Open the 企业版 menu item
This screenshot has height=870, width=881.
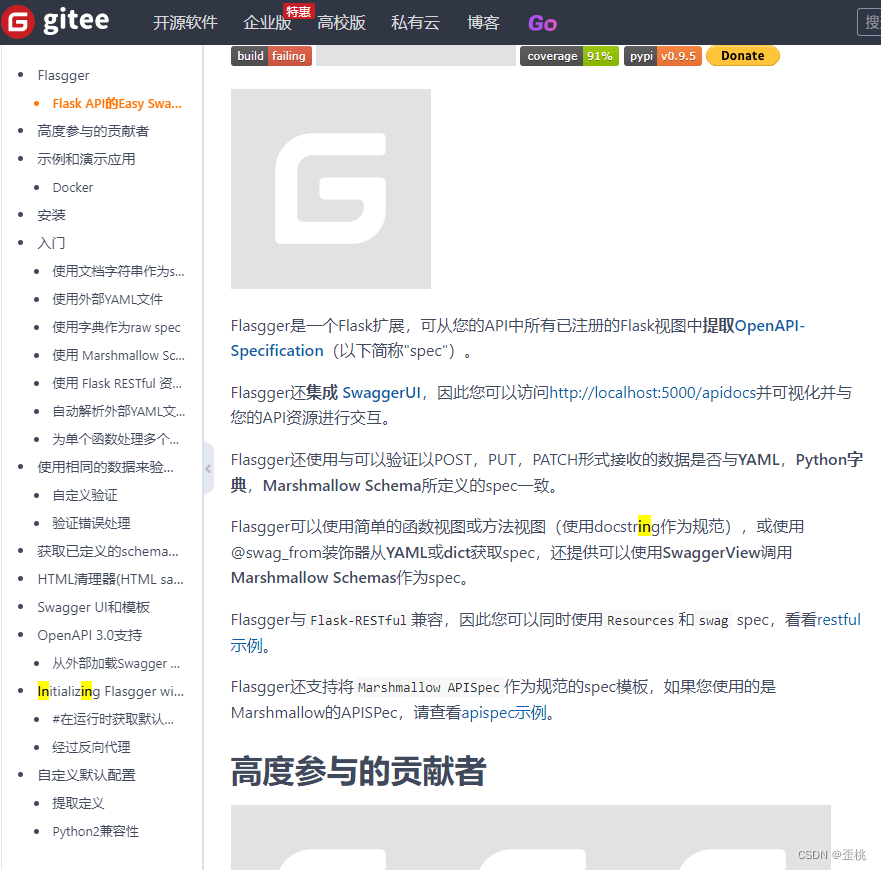click(267, 22)
